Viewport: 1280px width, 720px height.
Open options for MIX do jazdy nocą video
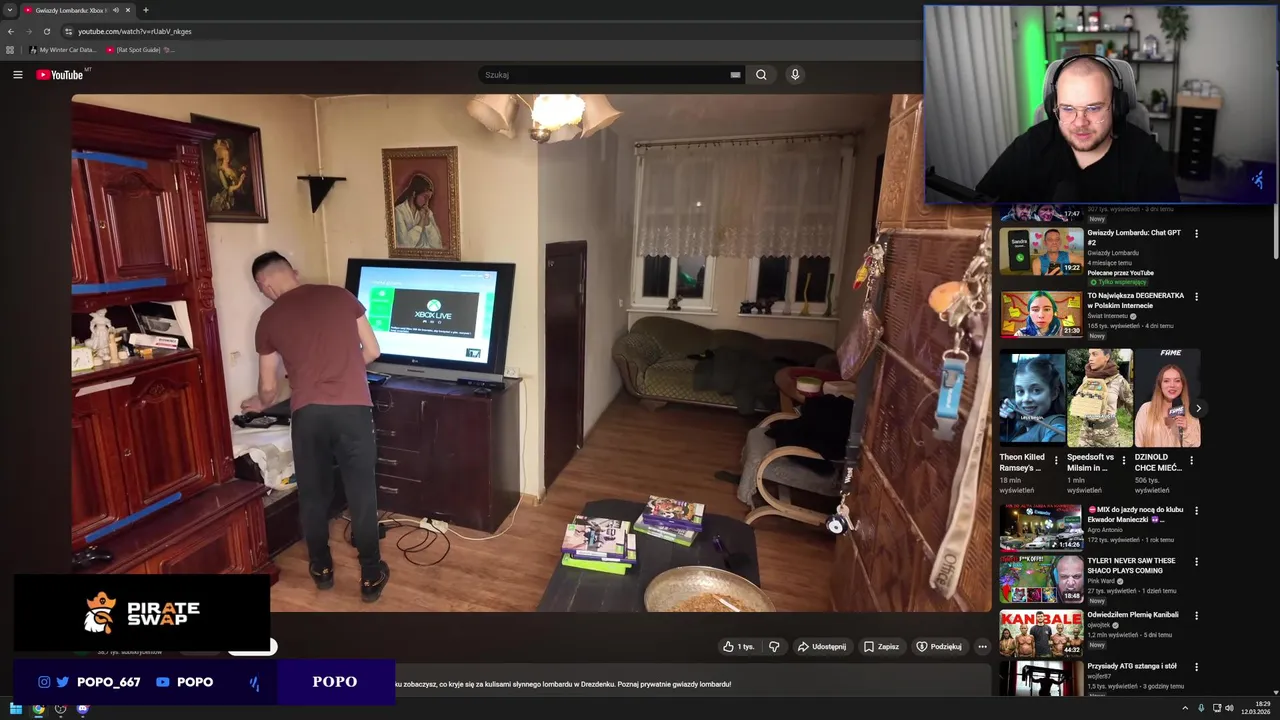[x=1196, y=510]
